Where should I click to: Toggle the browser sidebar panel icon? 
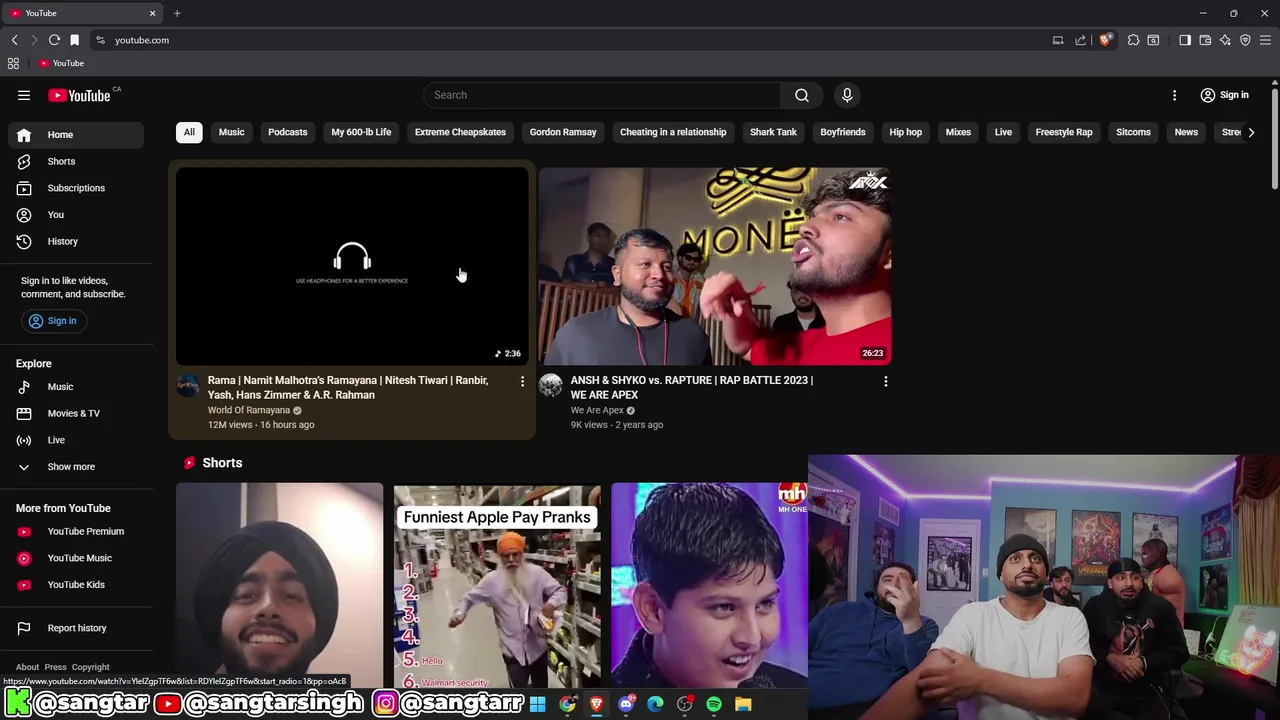(x=1185, y=40)
